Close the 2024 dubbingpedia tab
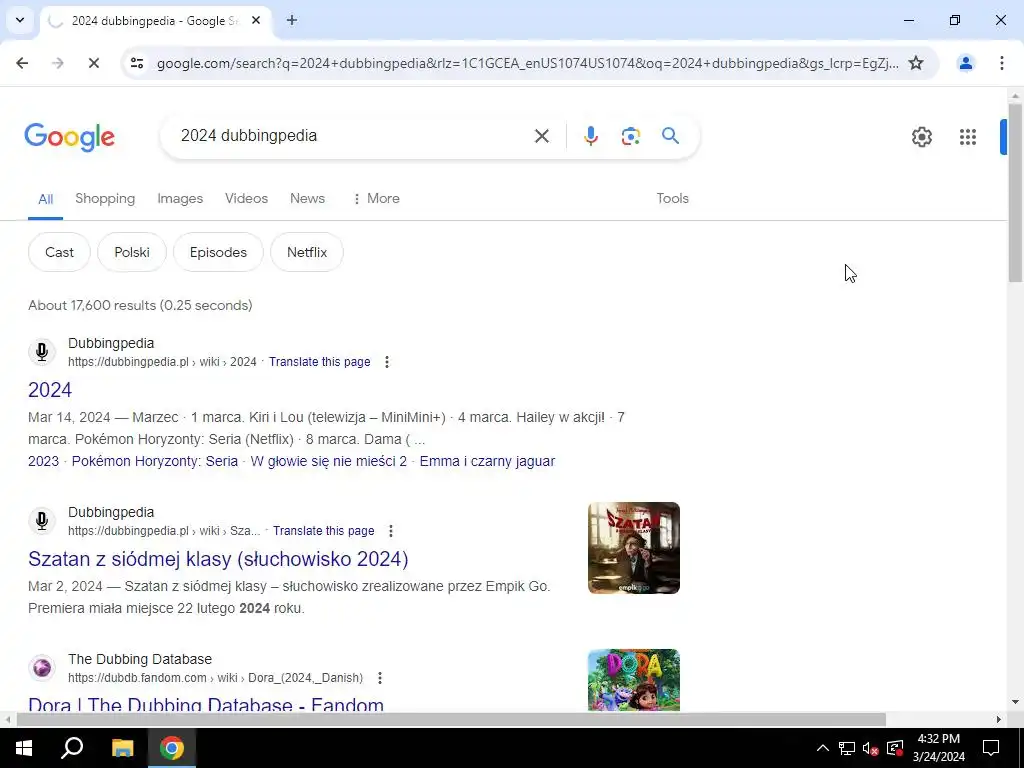Screen dimensions: 1024x768 (256, 20)
